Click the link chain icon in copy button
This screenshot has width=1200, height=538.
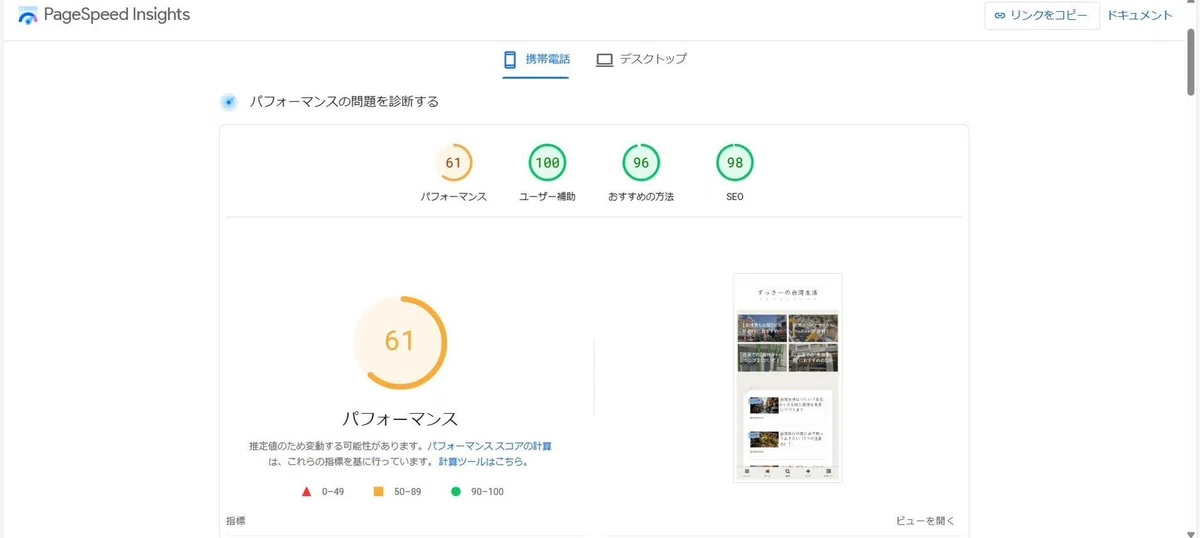point(999,16)
